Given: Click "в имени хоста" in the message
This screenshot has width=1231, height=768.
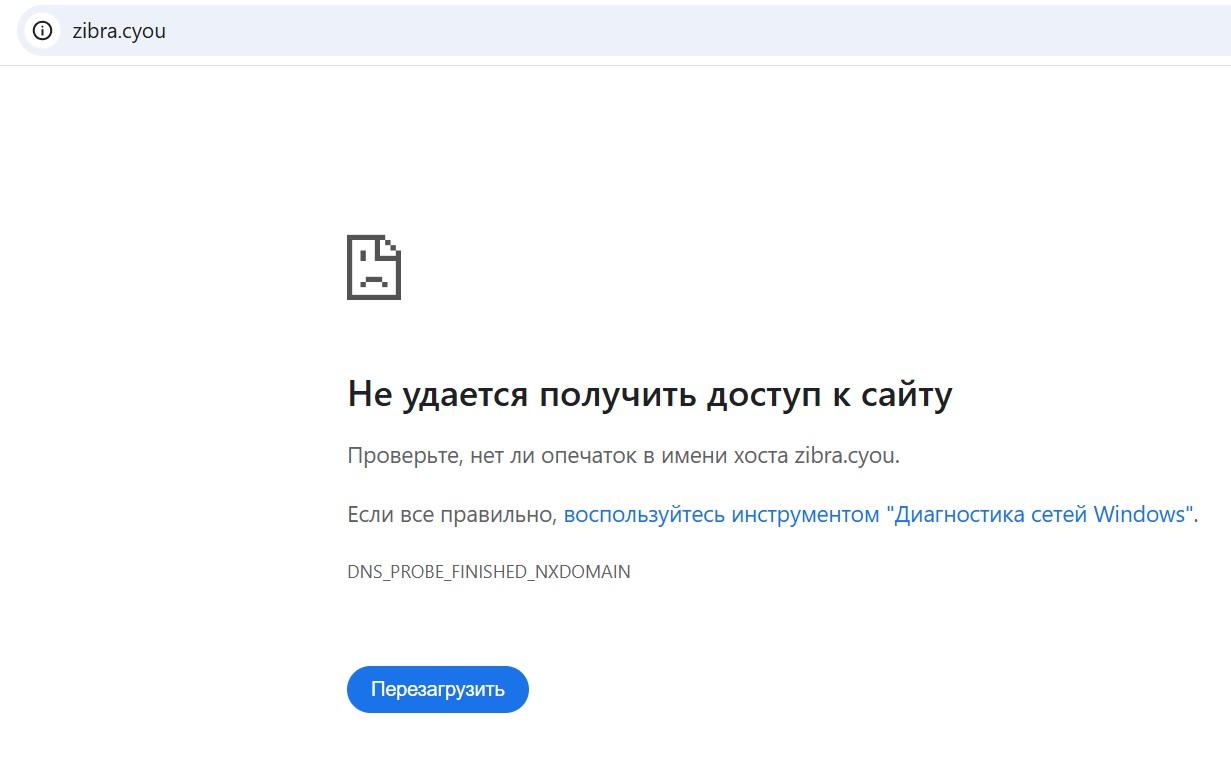Looking at the screenshot, I should pyautogui.click(x=715, y=456).
